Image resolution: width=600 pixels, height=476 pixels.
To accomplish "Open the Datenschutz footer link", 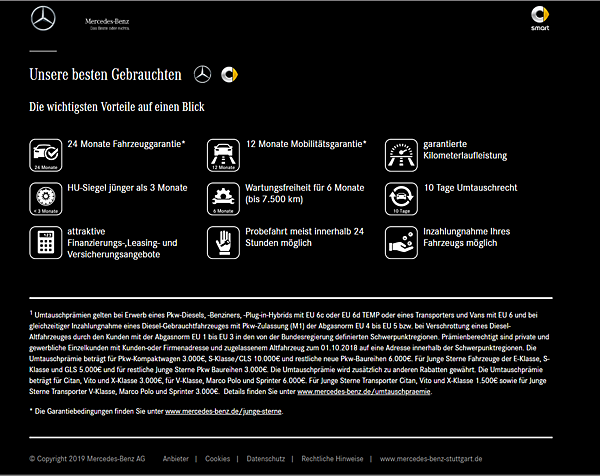I will [x=266, y=458].
